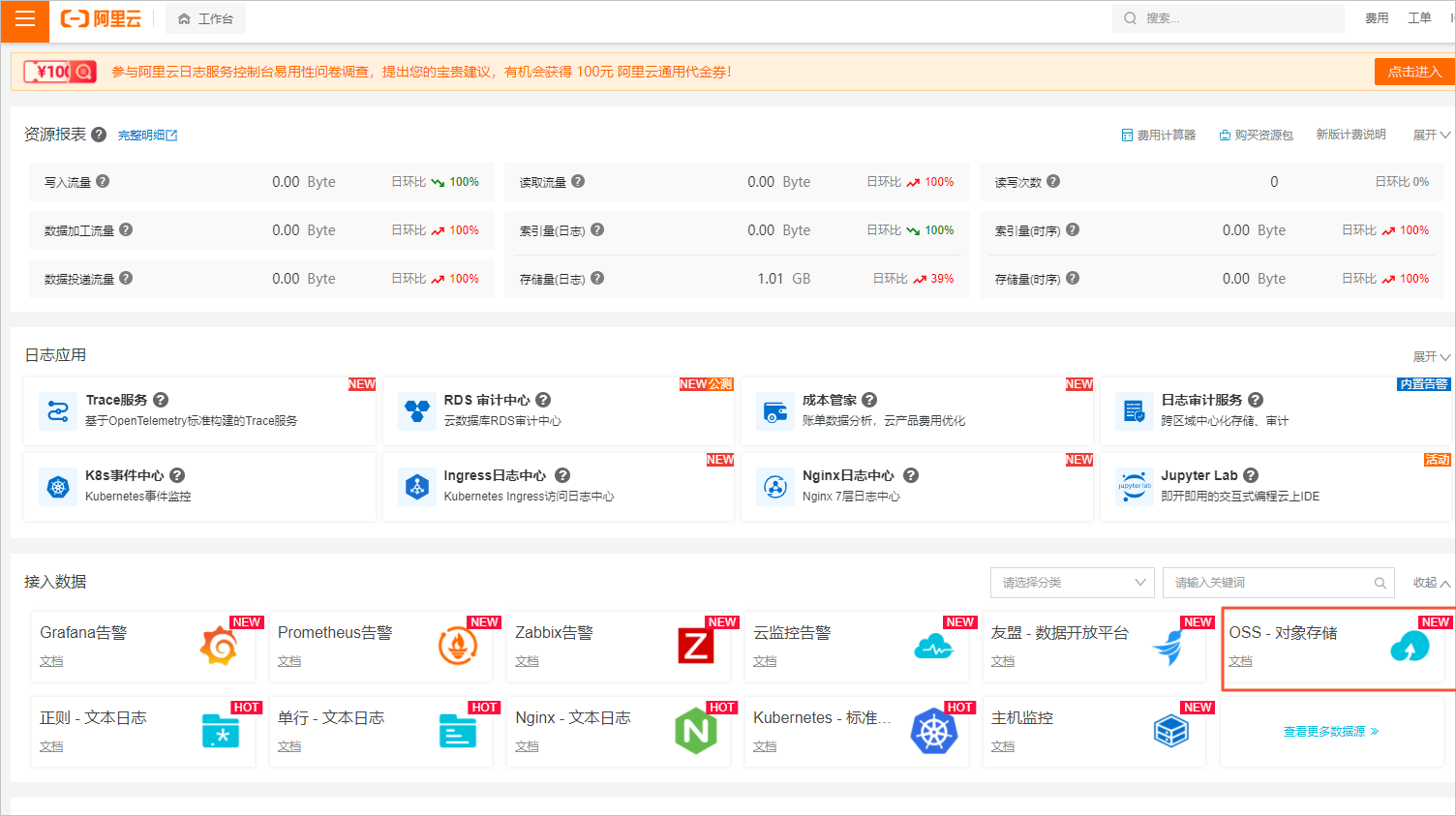
Task: Click help icon next to 读写次数
Action: 1053,181
